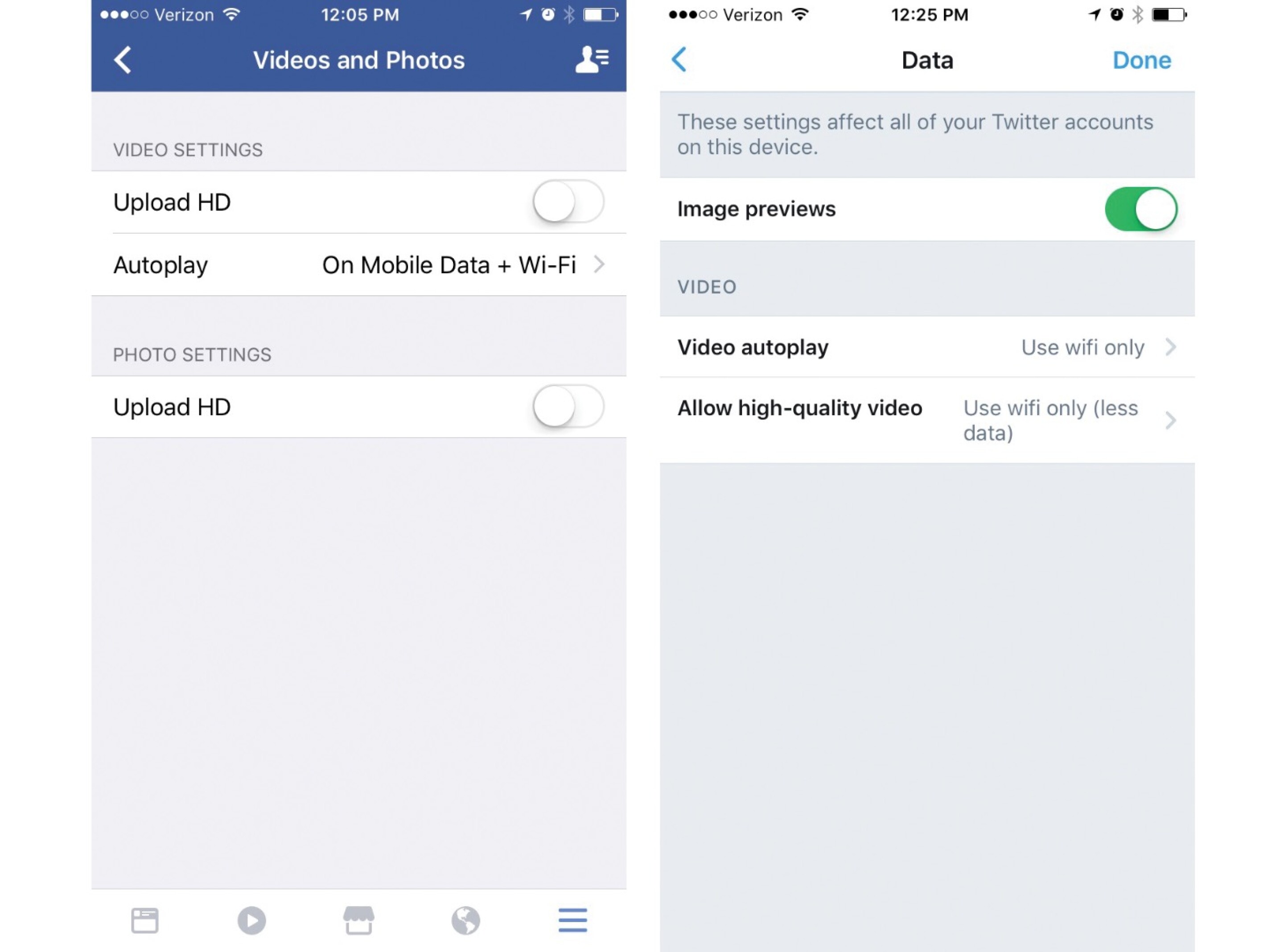Switch to the Videos and Photos settings screen
The image size is (1284, 952).
358,59
